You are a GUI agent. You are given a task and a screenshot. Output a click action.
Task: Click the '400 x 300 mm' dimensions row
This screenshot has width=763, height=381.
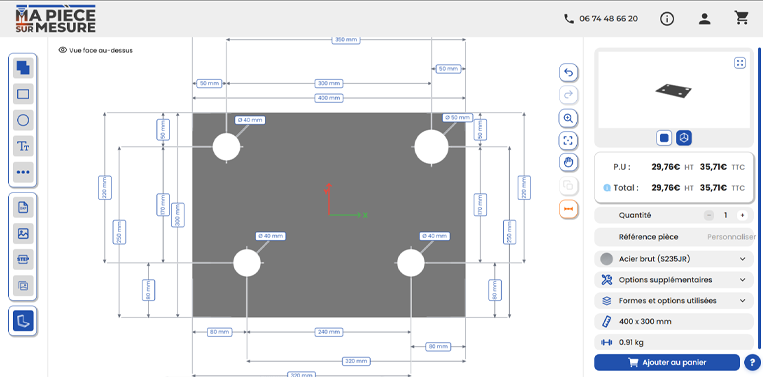pyautogui.click(x=674, y=322)
